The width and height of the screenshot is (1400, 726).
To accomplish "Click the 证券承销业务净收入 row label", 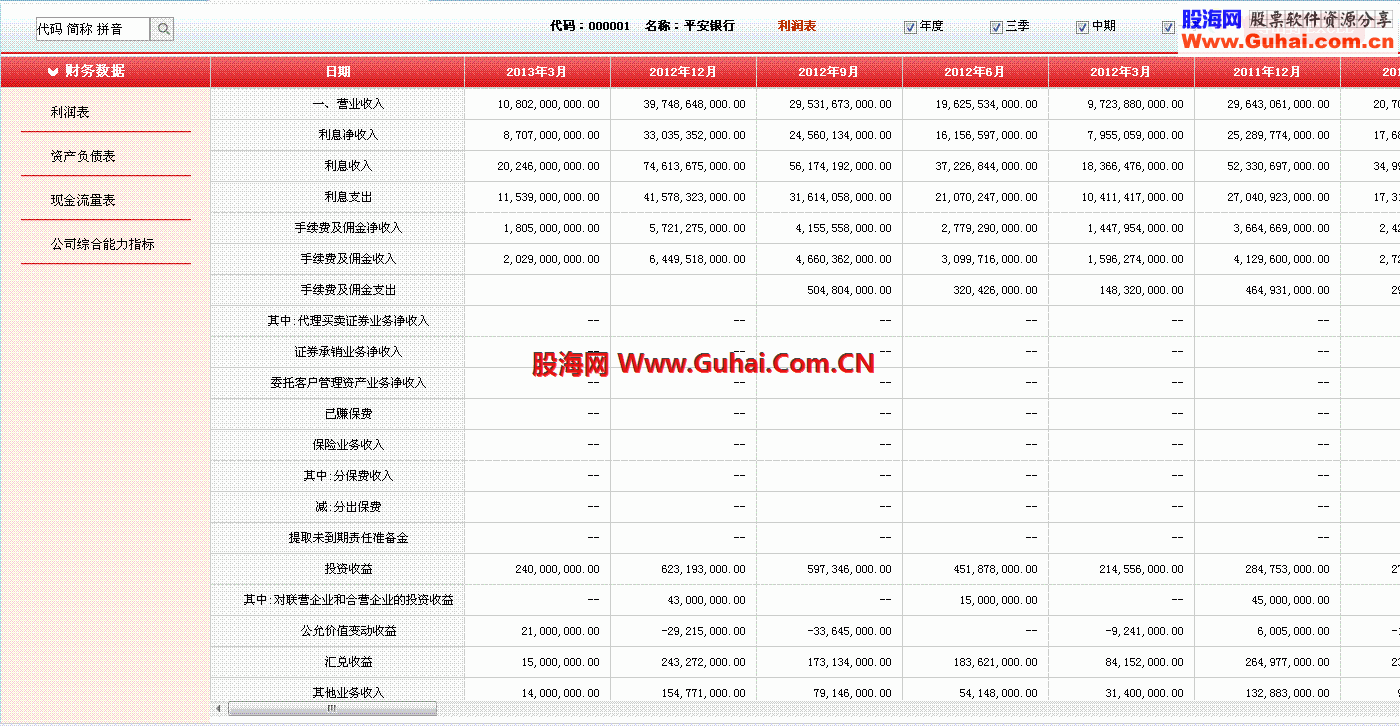I will 348,352.
